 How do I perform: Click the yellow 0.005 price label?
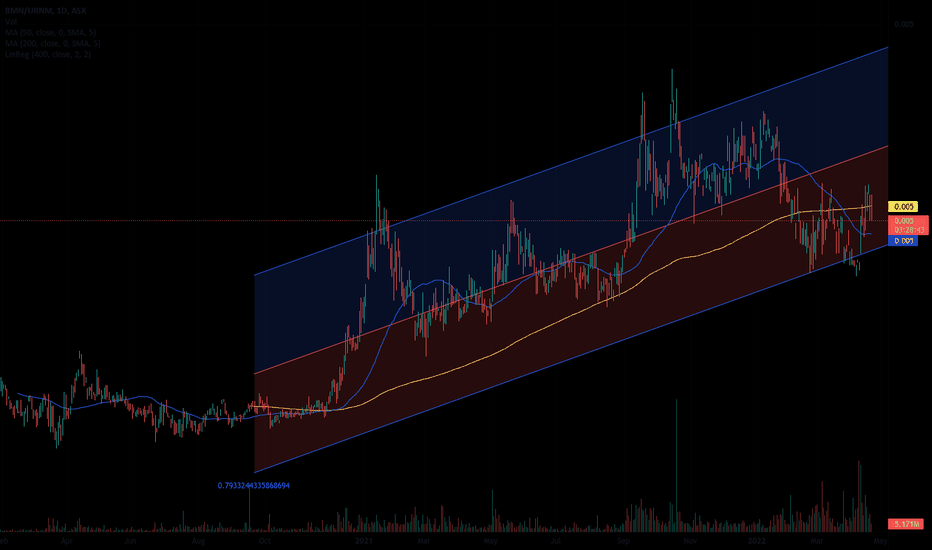pos(903,207)
